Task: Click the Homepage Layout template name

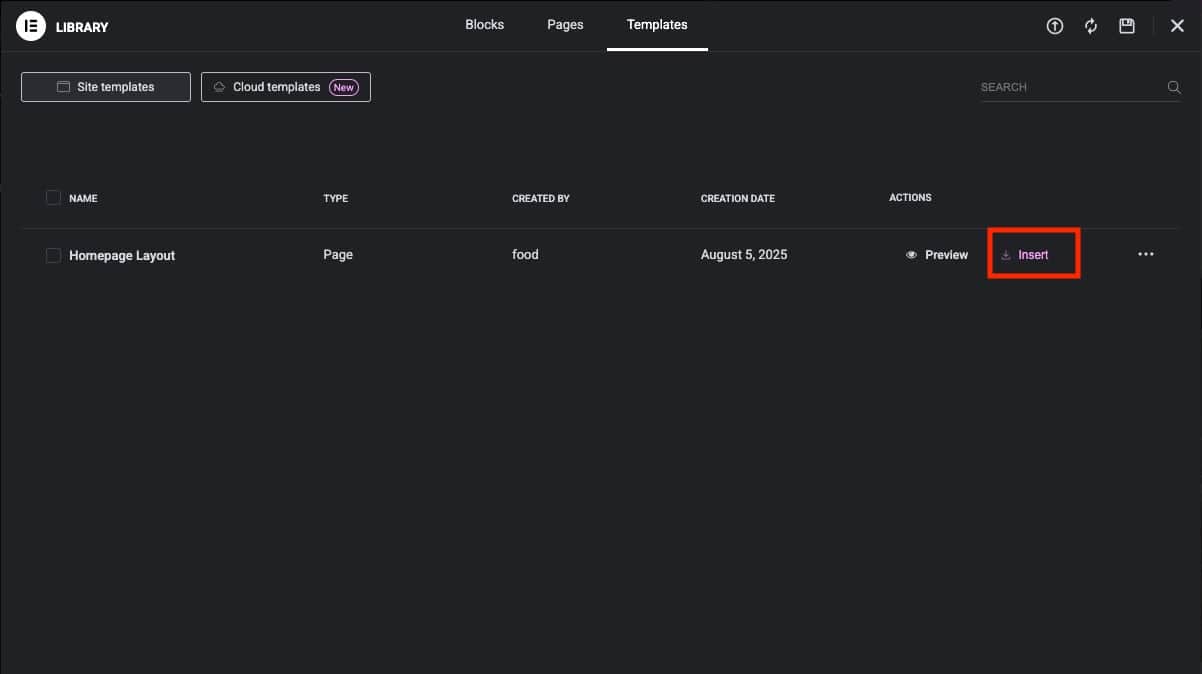Action: [122, 255]
